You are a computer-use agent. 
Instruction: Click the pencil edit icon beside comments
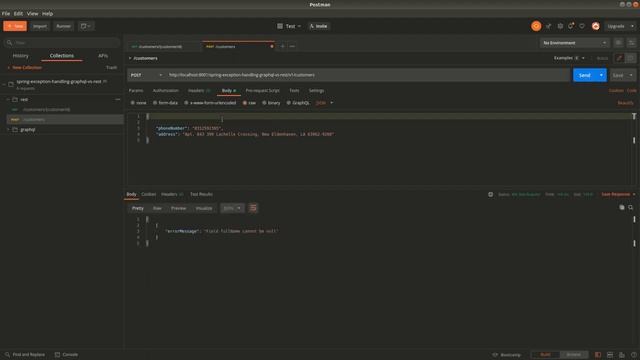(619, 58)
